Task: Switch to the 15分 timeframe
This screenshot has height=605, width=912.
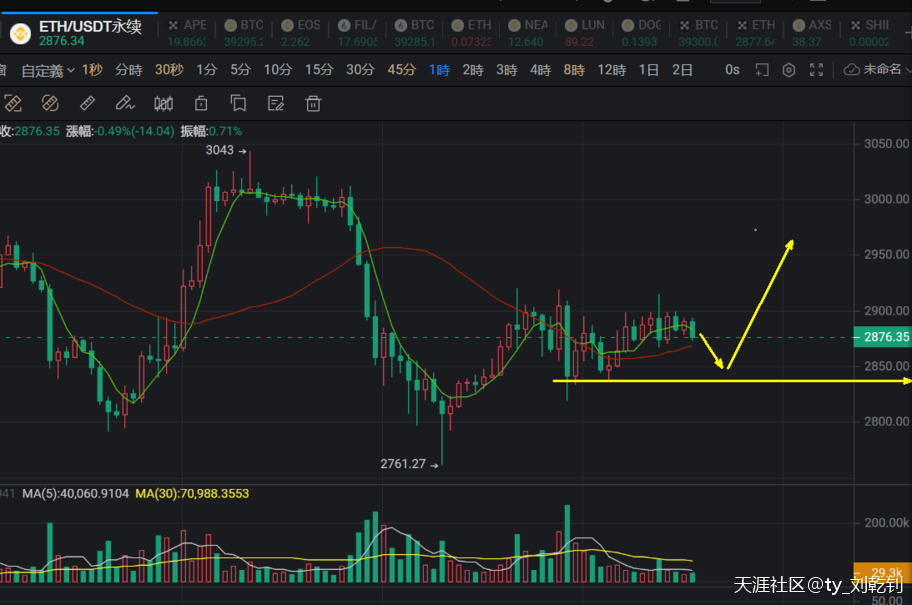Action: click(319, 70)
